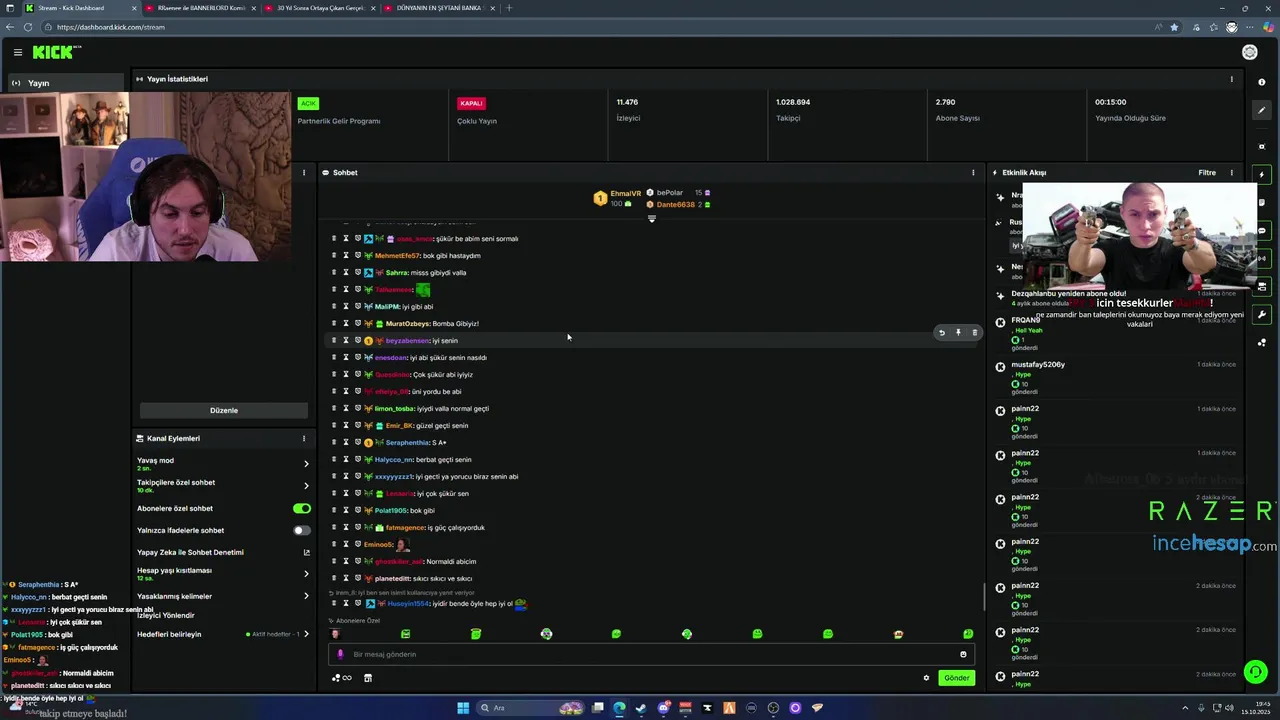
Task: Click the browser address bar
Action: click(x=600, y=27)
